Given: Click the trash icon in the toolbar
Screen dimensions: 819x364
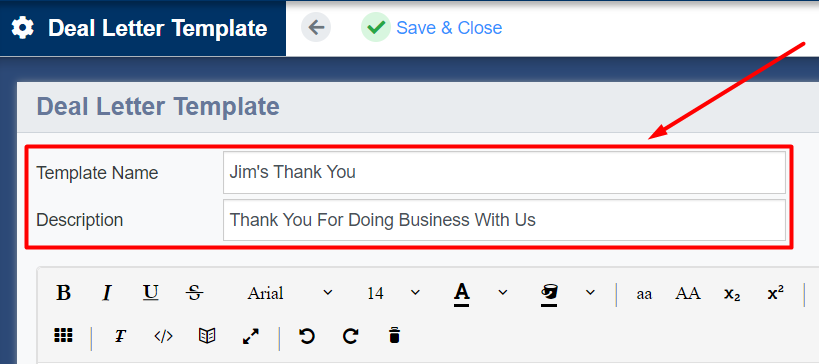Looking at the screenshot, I should (394, 336).
